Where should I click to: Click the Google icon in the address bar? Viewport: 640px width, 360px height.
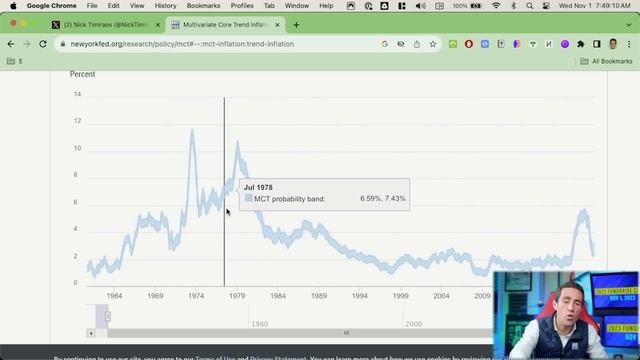(384, 44)
